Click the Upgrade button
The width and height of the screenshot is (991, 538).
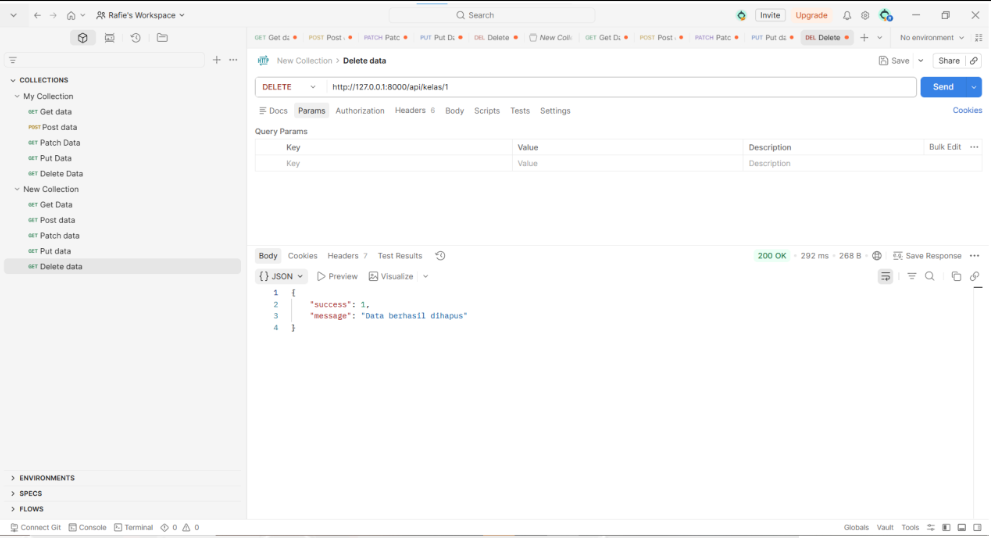click(811, 15)
